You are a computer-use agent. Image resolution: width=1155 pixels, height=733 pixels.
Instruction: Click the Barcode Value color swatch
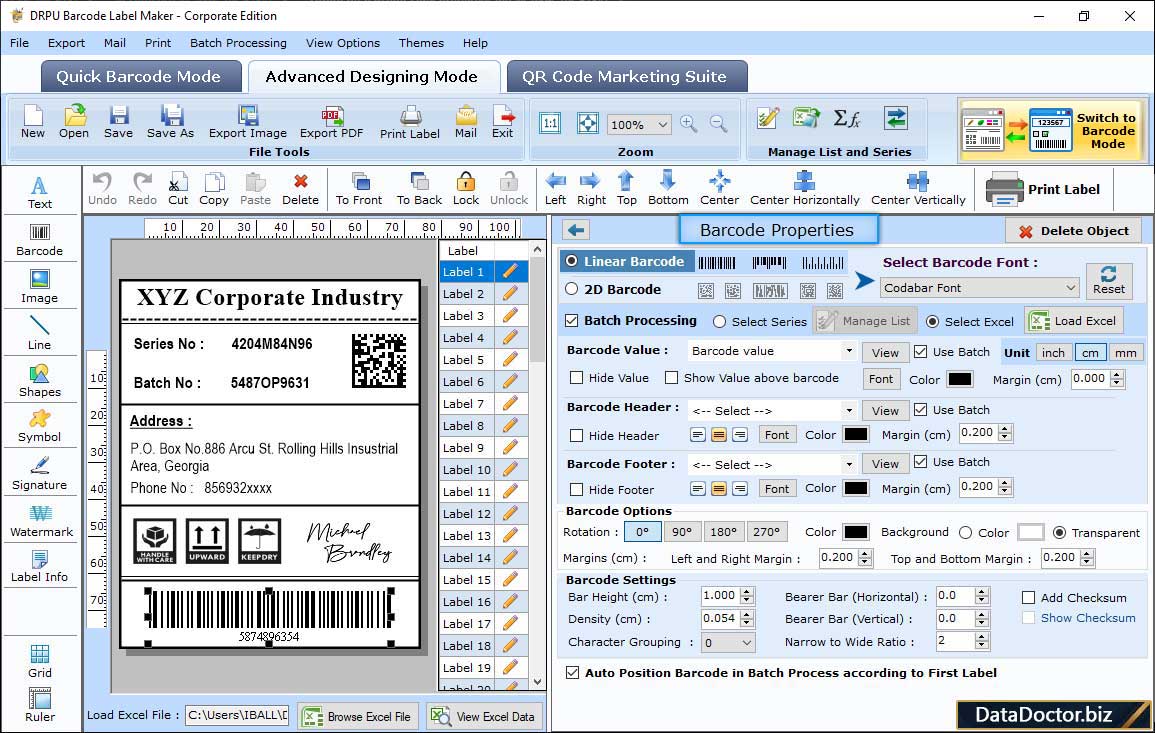959,379
